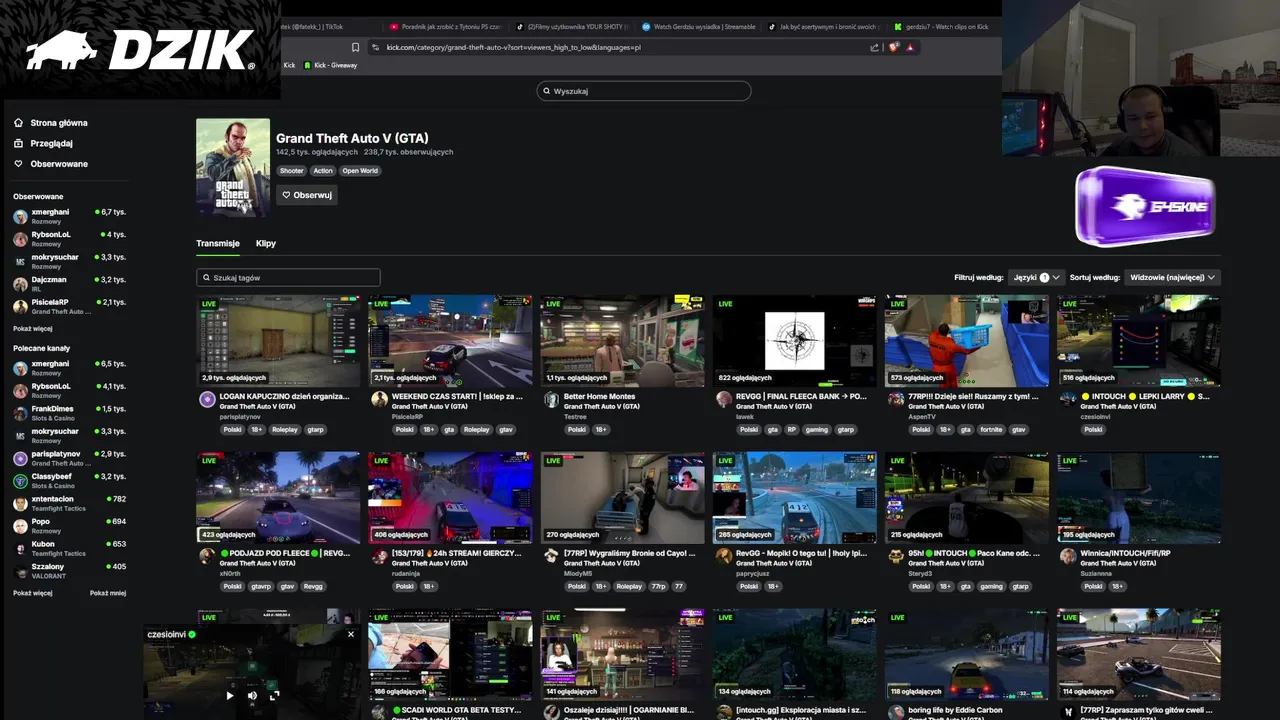Click xmerghani avatar under Obserwowane

(x=20, y=216)
